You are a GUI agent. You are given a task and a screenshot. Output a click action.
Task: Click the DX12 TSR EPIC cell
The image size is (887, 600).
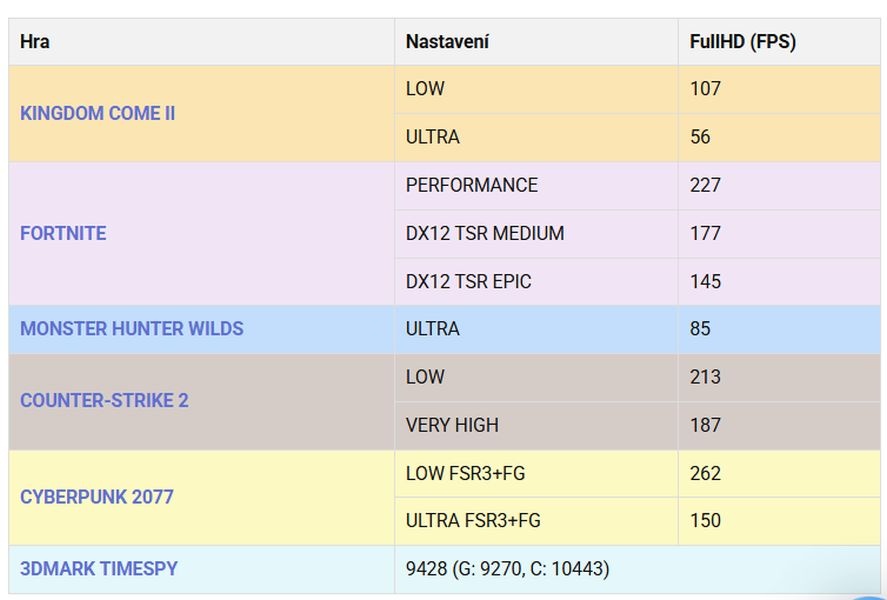[468, 281]
